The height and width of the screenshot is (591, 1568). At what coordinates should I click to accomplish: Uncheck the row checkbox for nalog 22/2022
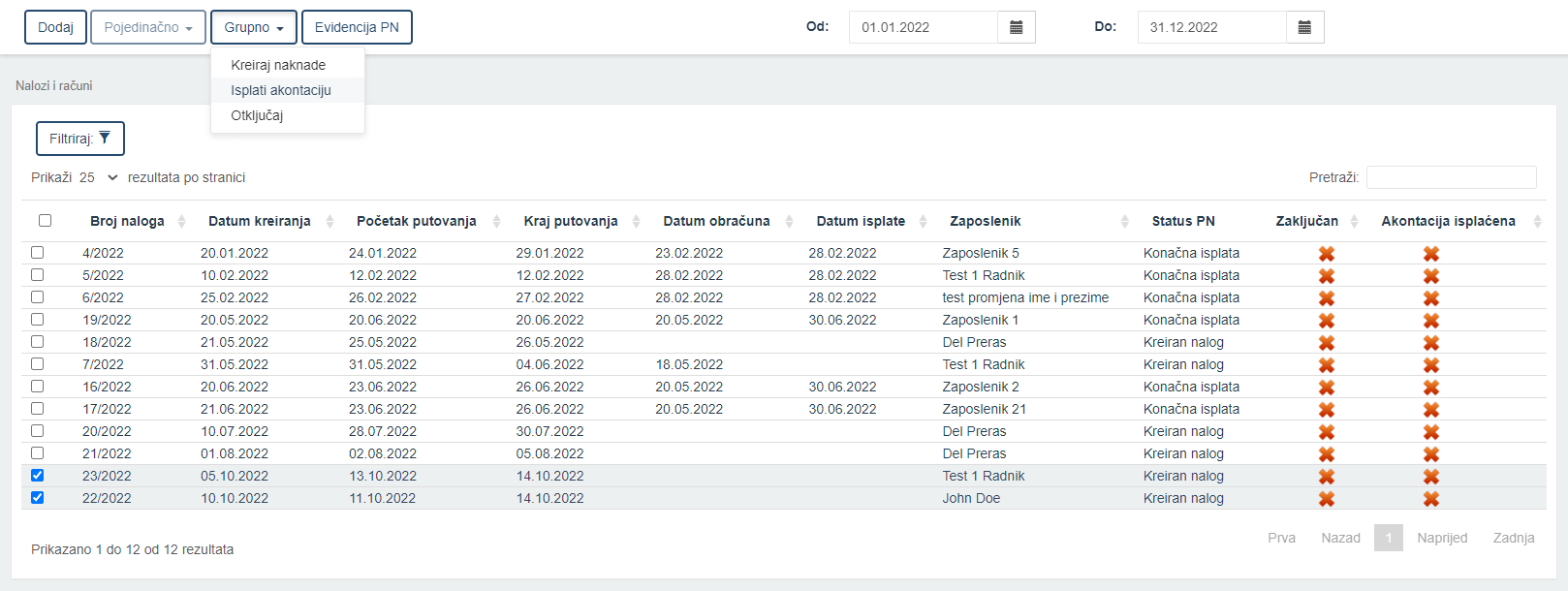tap(37, 498)
